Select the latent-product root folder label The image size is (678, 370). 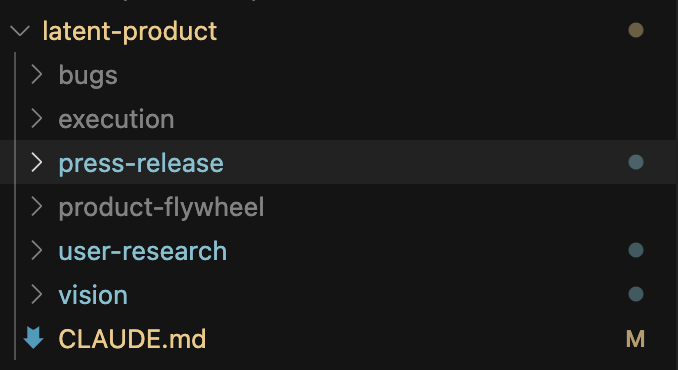(130, 31)
